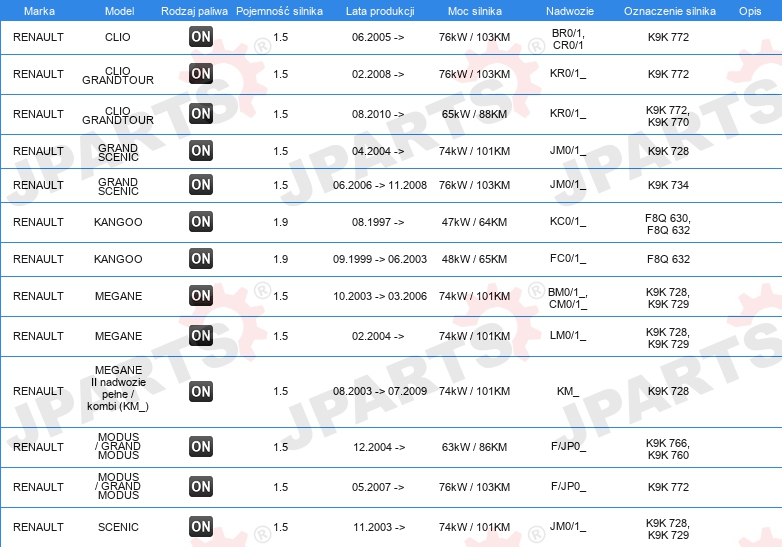This screenshot has width=782, height=547.
Task: Click Oznaczenie silnika column header
Action: tap(670, 11)
